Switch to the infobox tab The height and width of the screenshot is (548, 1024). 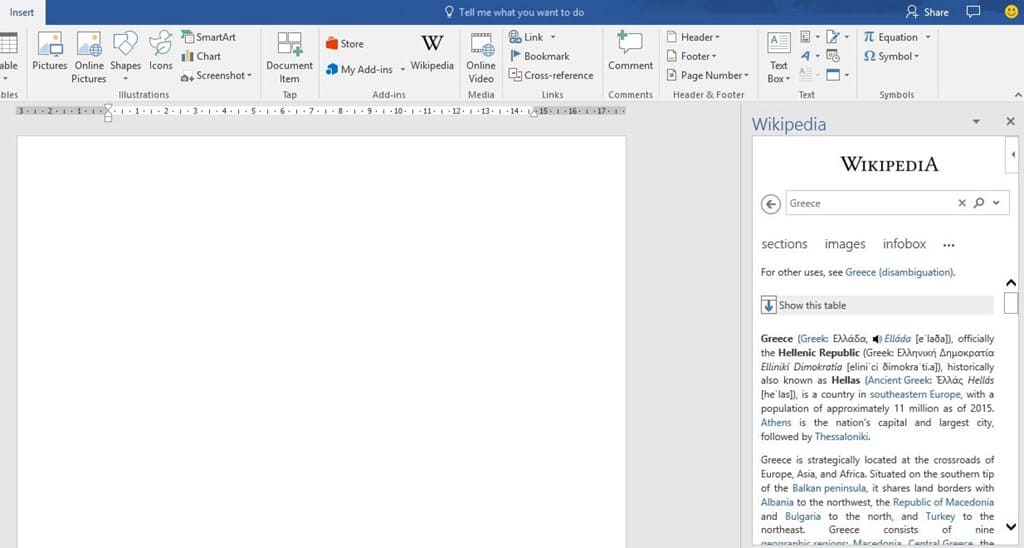click(904, 244)
